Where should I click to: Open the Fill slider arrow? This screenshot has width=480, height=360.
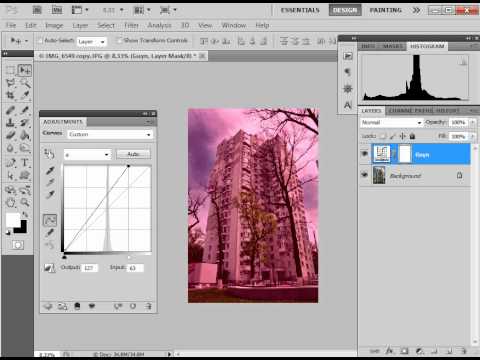click(473, 136)
